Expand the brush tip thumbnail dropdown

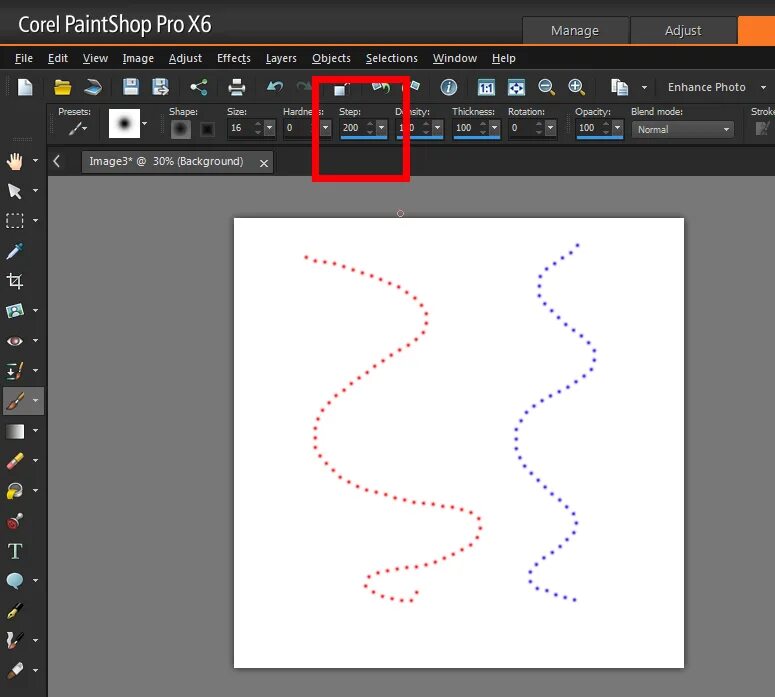(x=144, y=124)
